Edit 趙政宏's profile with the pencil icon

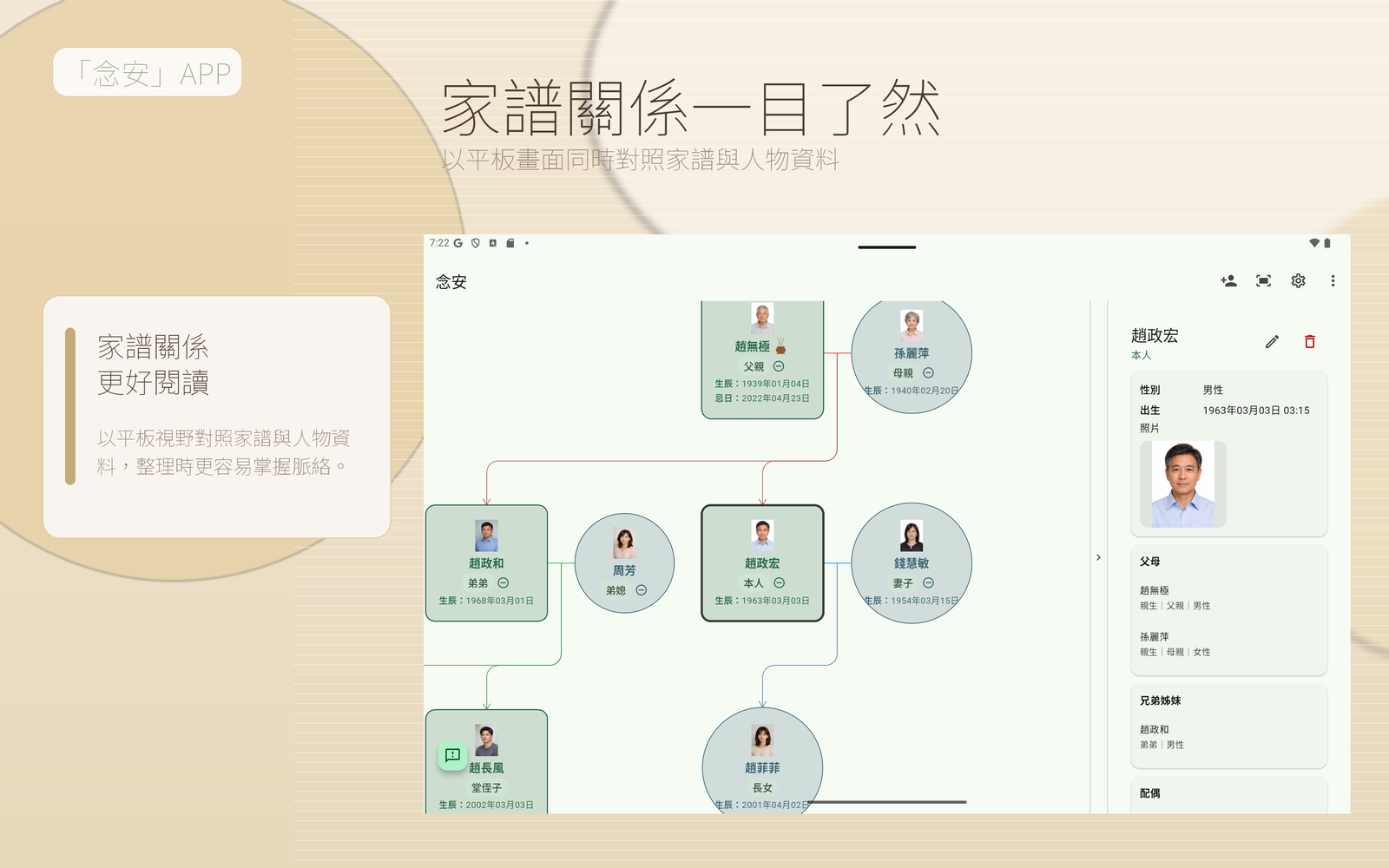click(1272, 341)
